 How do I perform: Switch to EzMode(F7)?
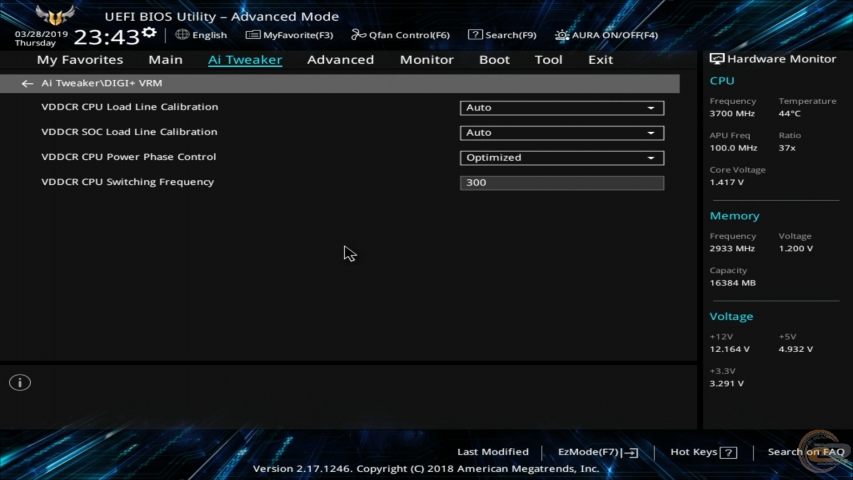pyautogui.click(x=597, y=452)
